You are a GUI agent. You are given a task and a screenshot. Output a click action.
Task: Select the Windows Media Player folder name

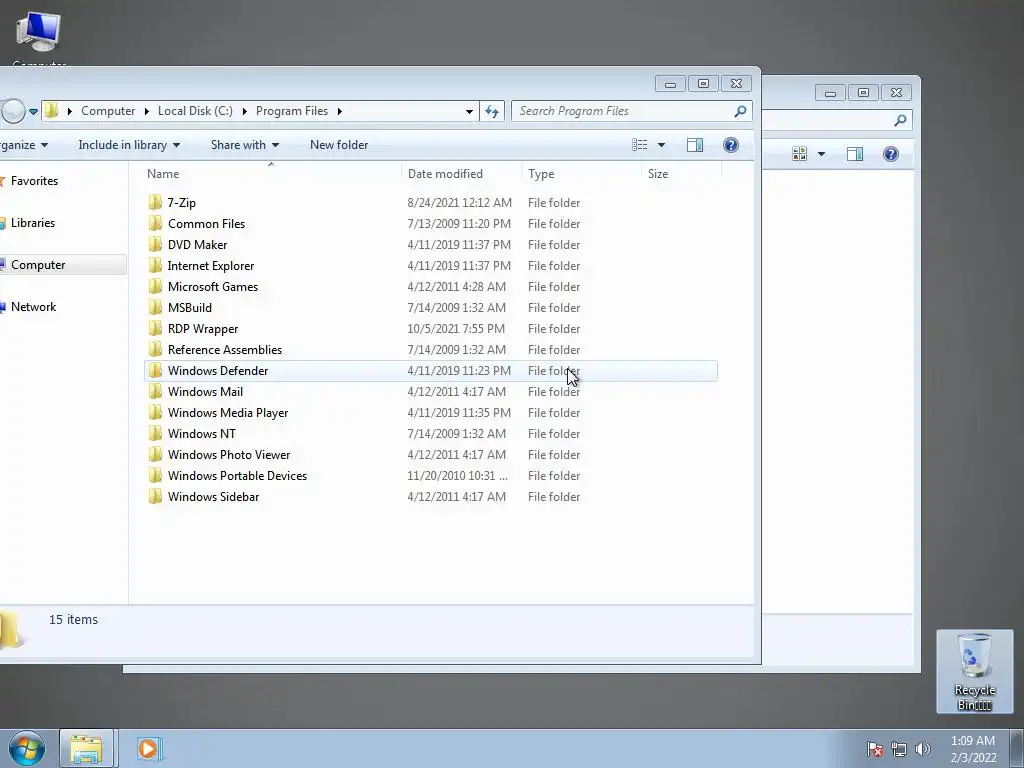click(x=228, y=412)
